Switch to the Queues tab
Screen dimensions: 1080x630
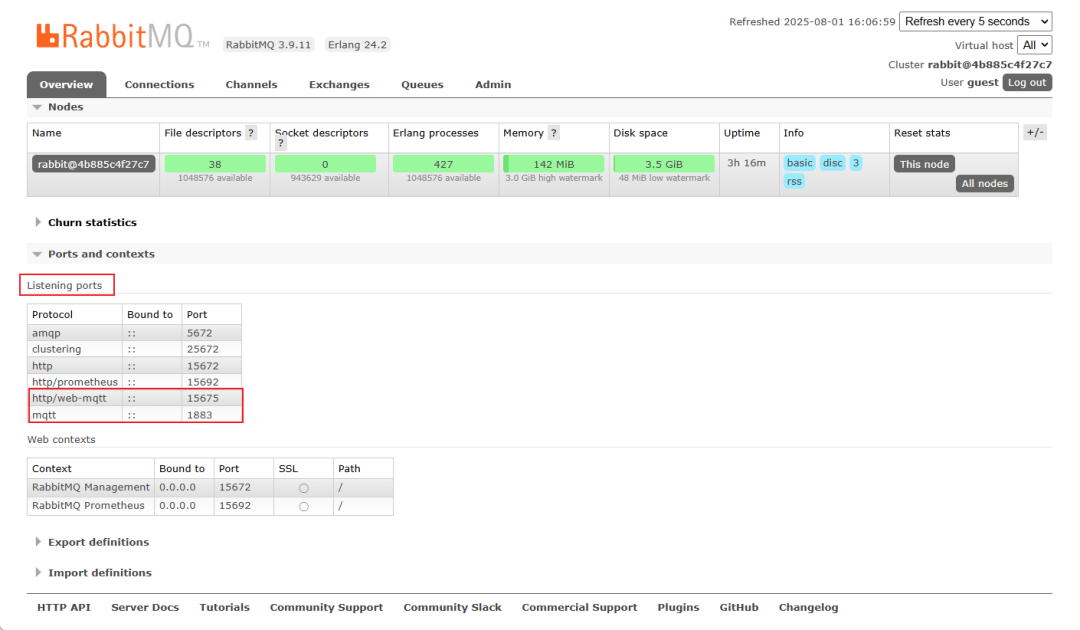422,84
